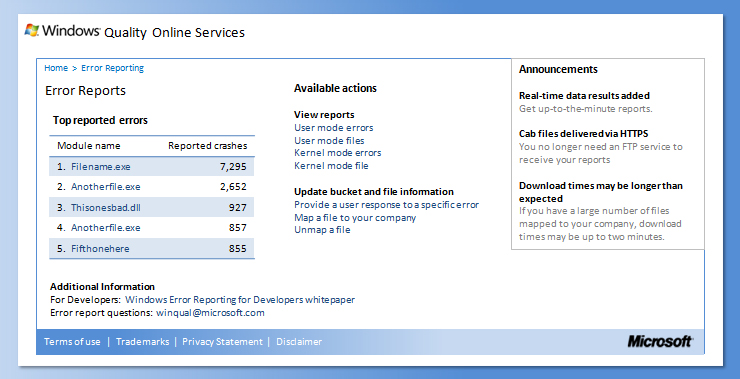Open Thisonesbad.dll module link
Viewport: 740px width, 379px height.
click(x=106, y=208)
